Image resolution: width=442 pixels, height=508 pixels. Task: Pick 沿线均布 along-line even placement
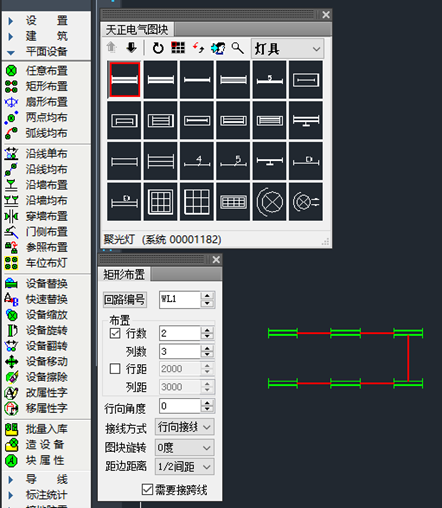pyautogui.click(x=37, y=169)
